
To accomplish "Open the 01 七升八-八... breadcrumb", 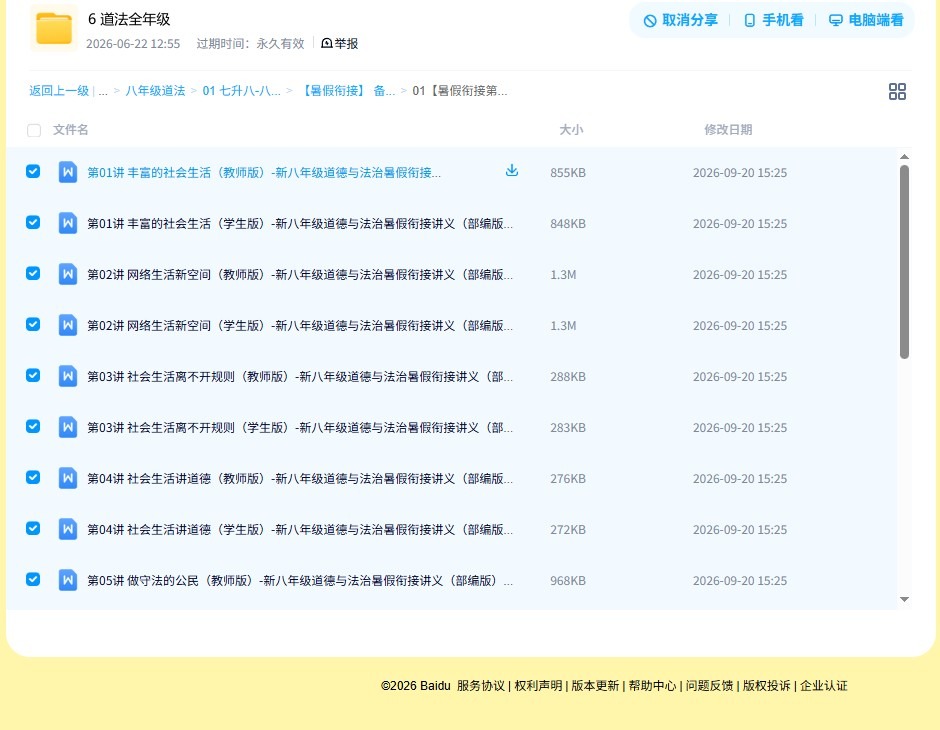I will [x=241, y=91].
